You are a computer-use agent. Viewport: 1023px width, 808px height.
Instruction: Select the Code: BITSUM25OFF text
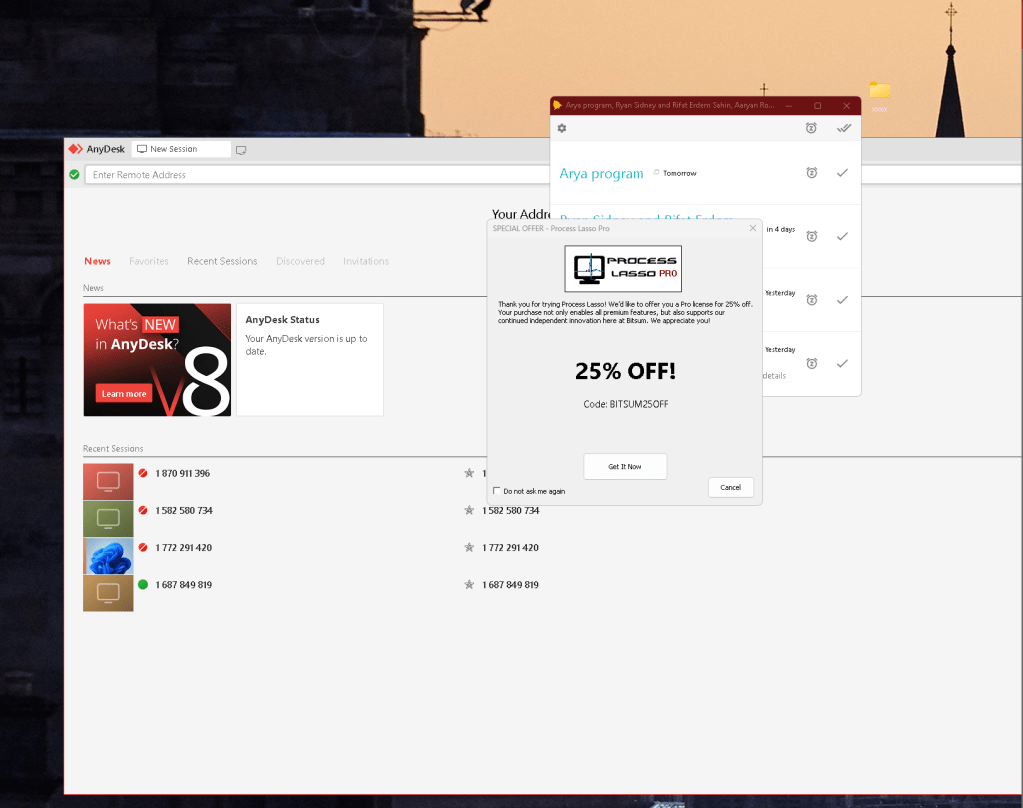(626, 404)
